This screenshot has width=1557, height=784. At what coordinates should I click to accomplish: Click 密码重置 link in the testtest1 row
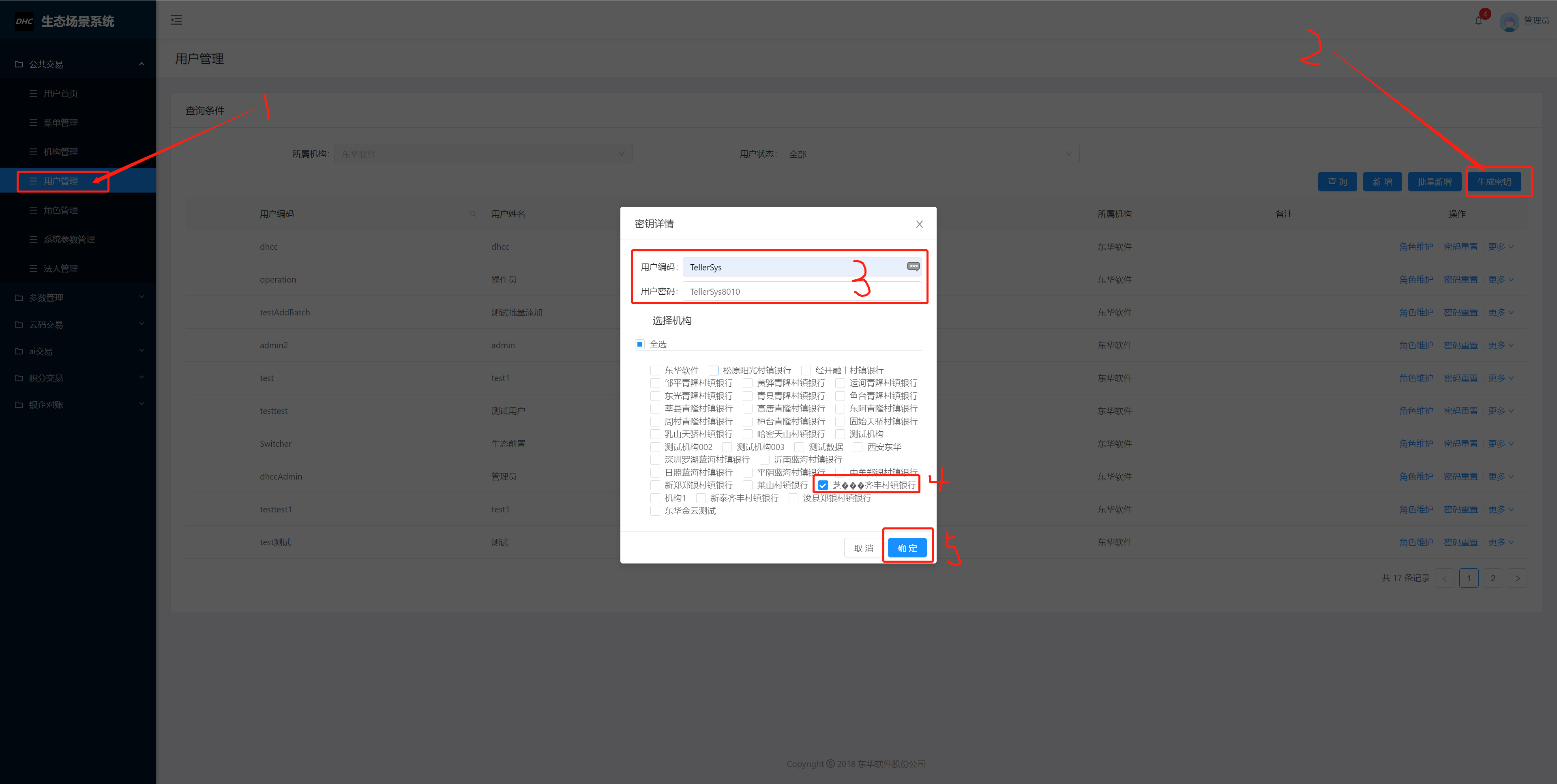pos(1461,510)
